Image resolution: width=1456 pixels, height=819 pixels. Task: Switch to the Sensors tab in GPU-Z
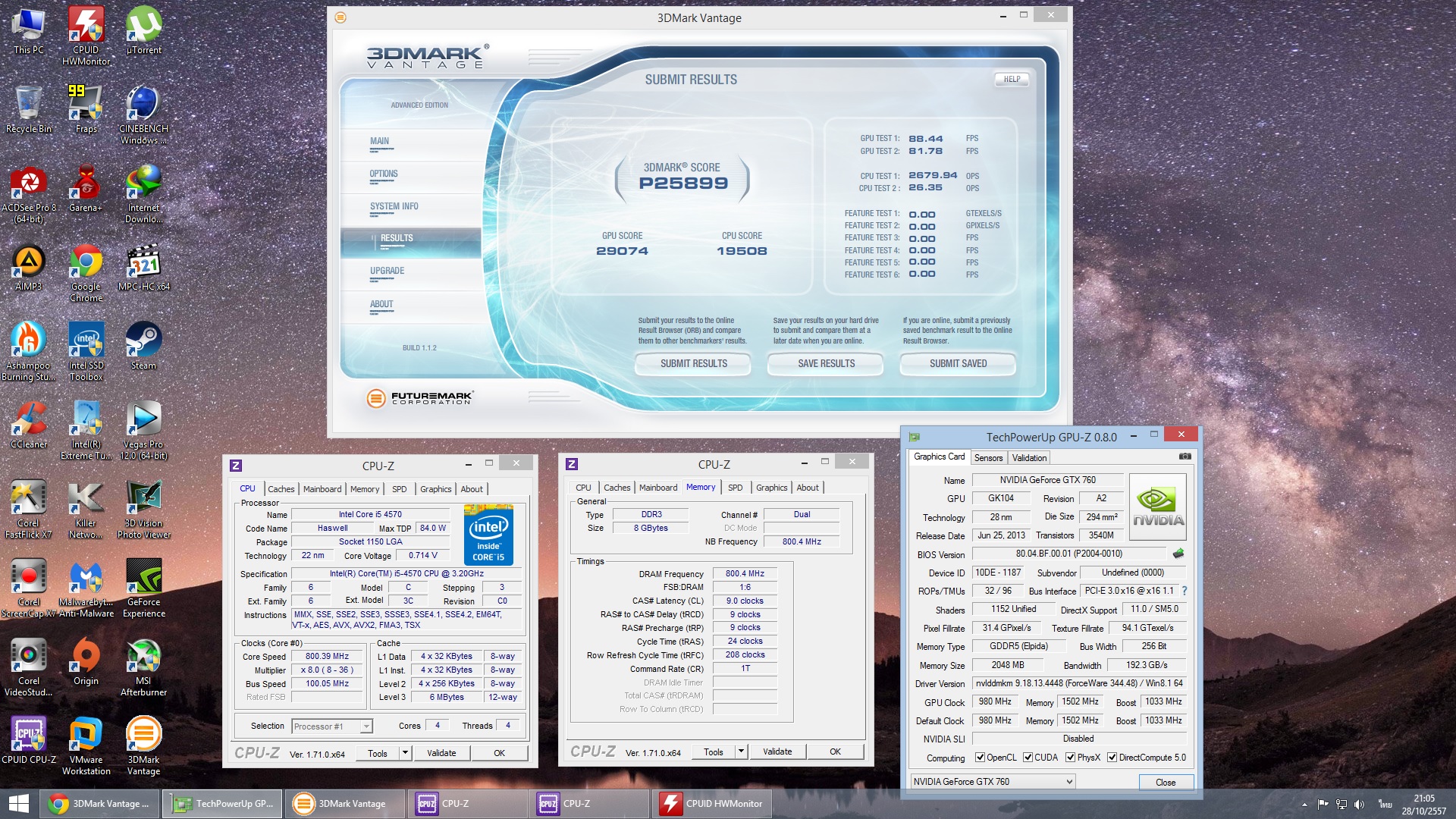coord(988,458)
